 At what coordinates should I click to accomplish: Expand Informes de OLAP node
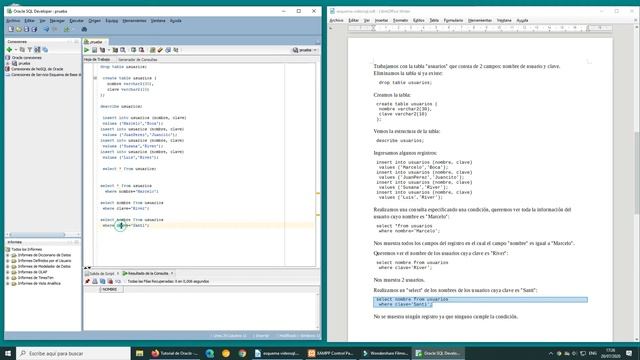point(8,272)
